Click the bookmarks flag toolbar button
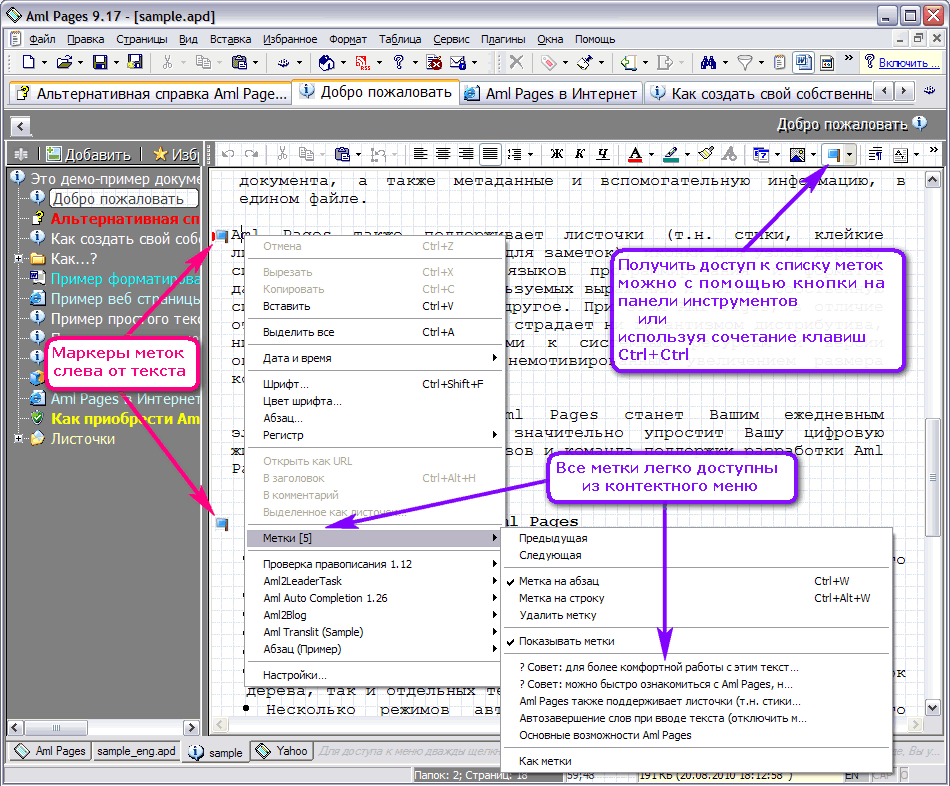Viewport: 950px width, 786px height. pyautogui.click(x=834, y=155)
